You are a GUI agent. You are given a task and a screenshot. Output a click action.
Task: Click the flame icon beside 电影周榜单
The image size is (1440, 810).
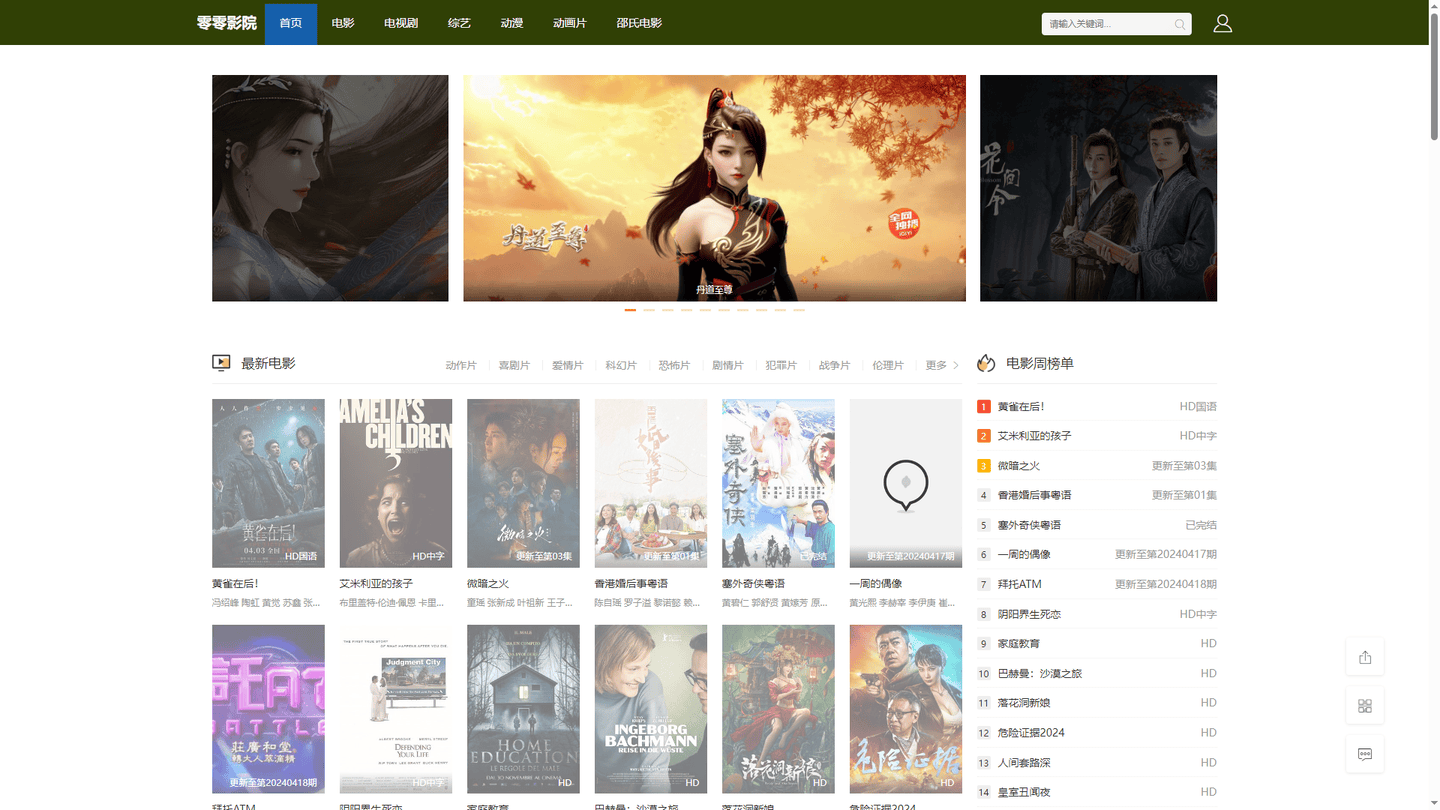986,363
